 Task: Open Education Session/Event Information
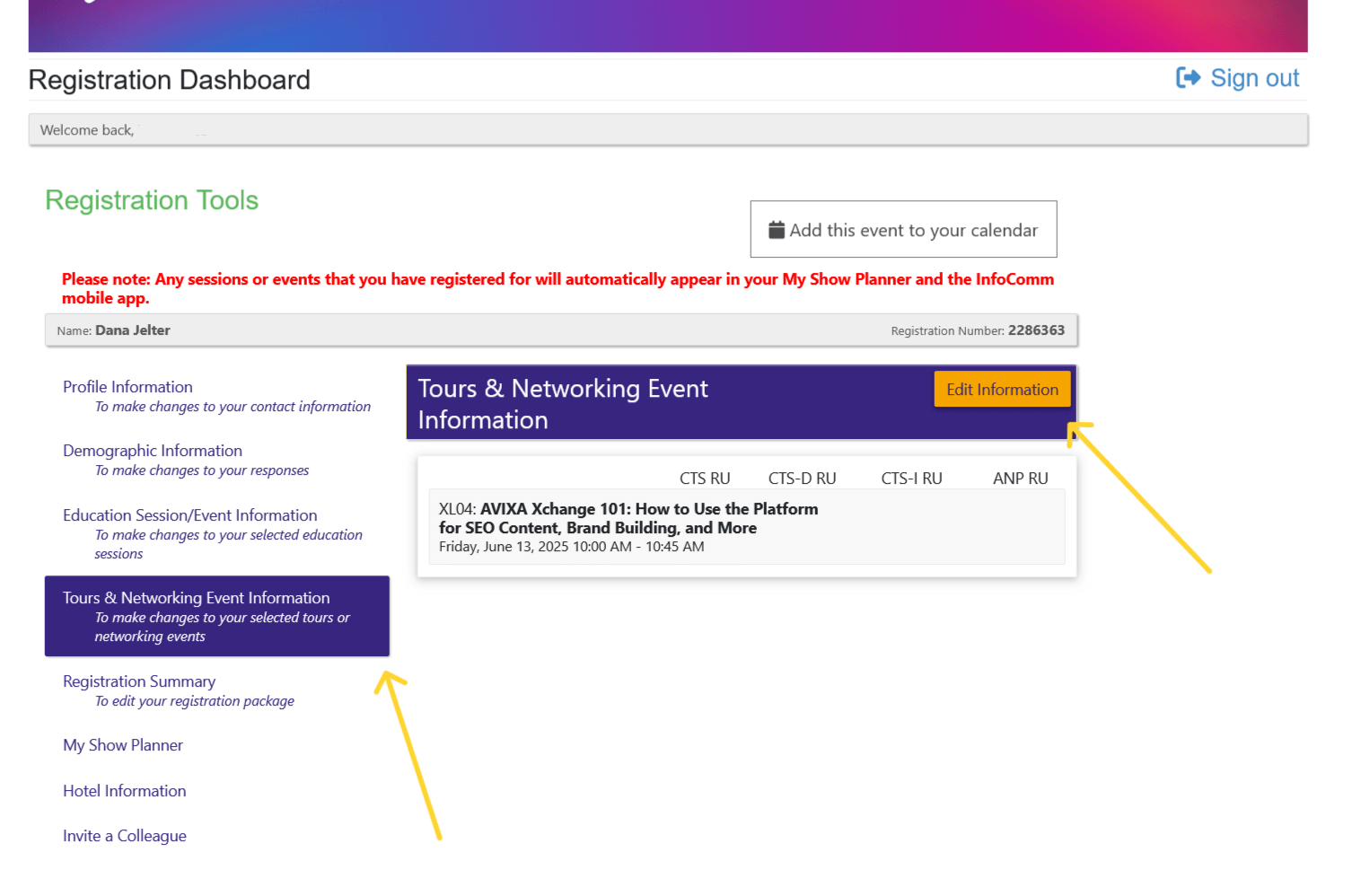click(x=189, y=515)
